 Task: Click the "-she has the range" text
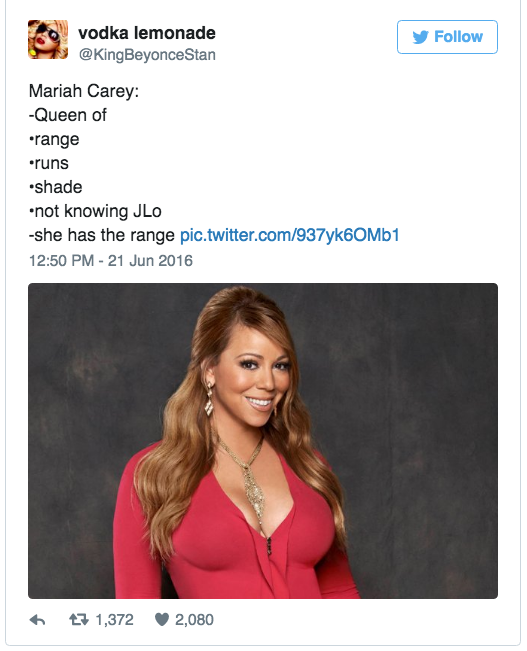coord(102,235)
